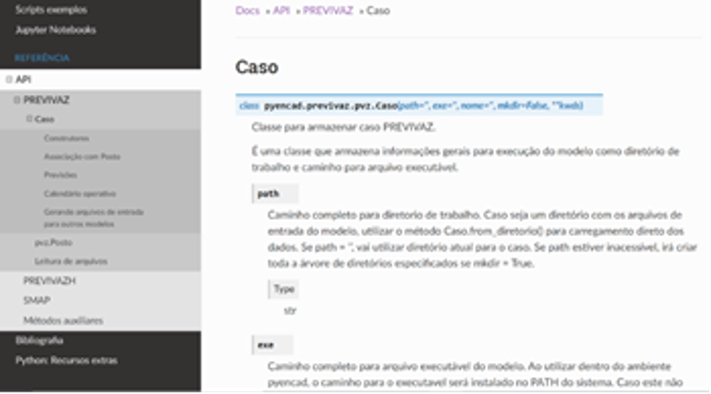Click the exe attribute label
This screenshot has width=711, height=394.
266,345
